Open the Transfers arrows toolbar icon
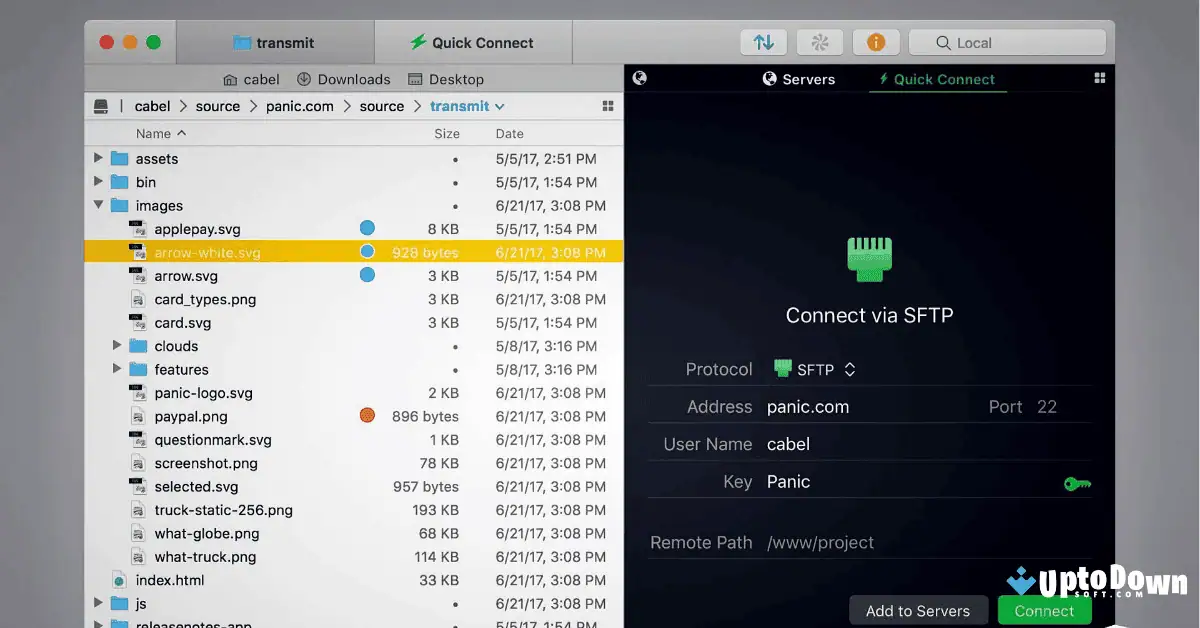 point(763,42)
